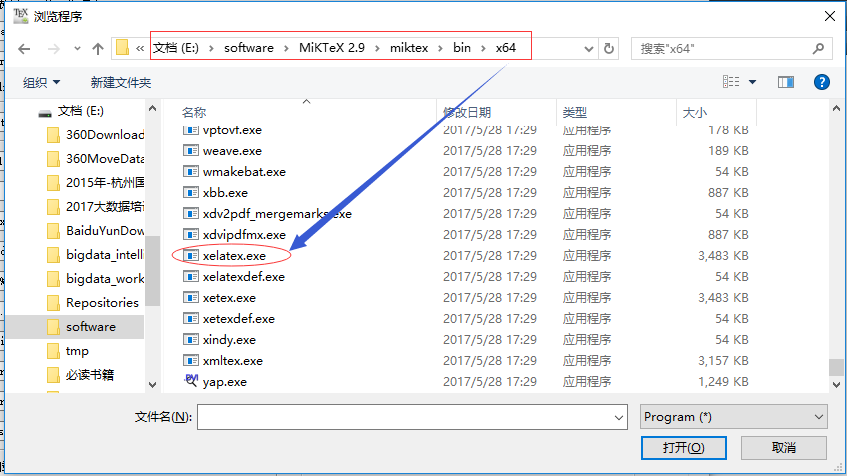Sort by 修改日期 column header

pos(467,112)
